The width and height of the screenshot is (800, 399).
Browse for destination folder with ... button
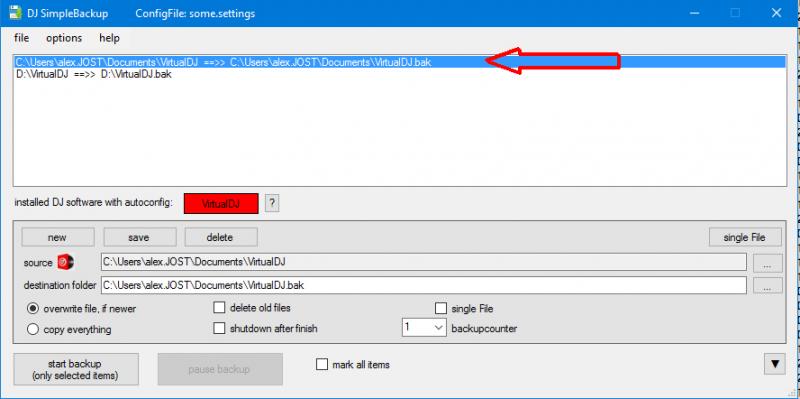pyautogui.click(x=768, y=285)
